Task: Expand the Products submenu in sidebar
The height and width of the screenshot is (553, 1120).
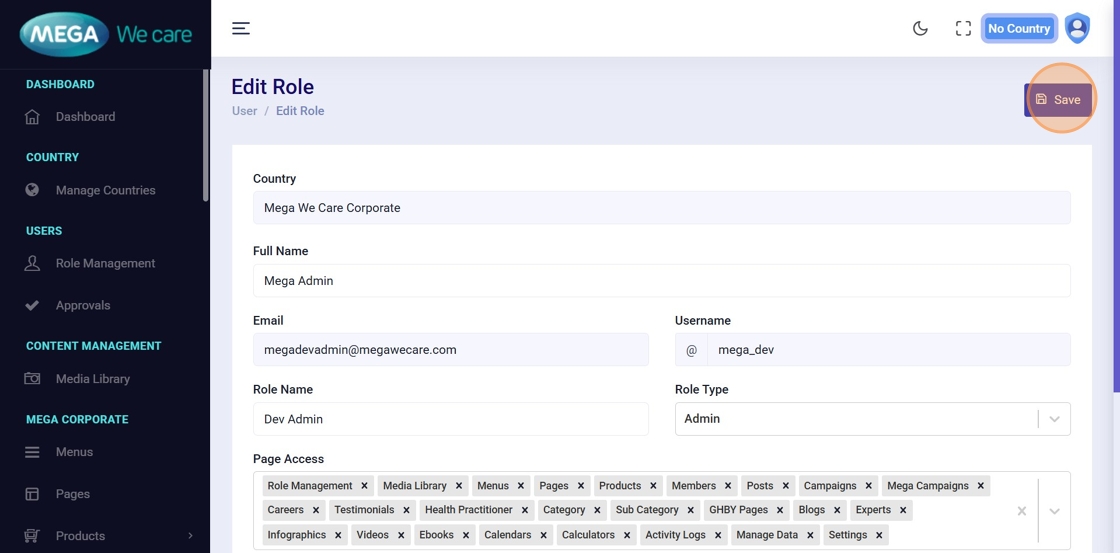Action: tap(190, 536)
